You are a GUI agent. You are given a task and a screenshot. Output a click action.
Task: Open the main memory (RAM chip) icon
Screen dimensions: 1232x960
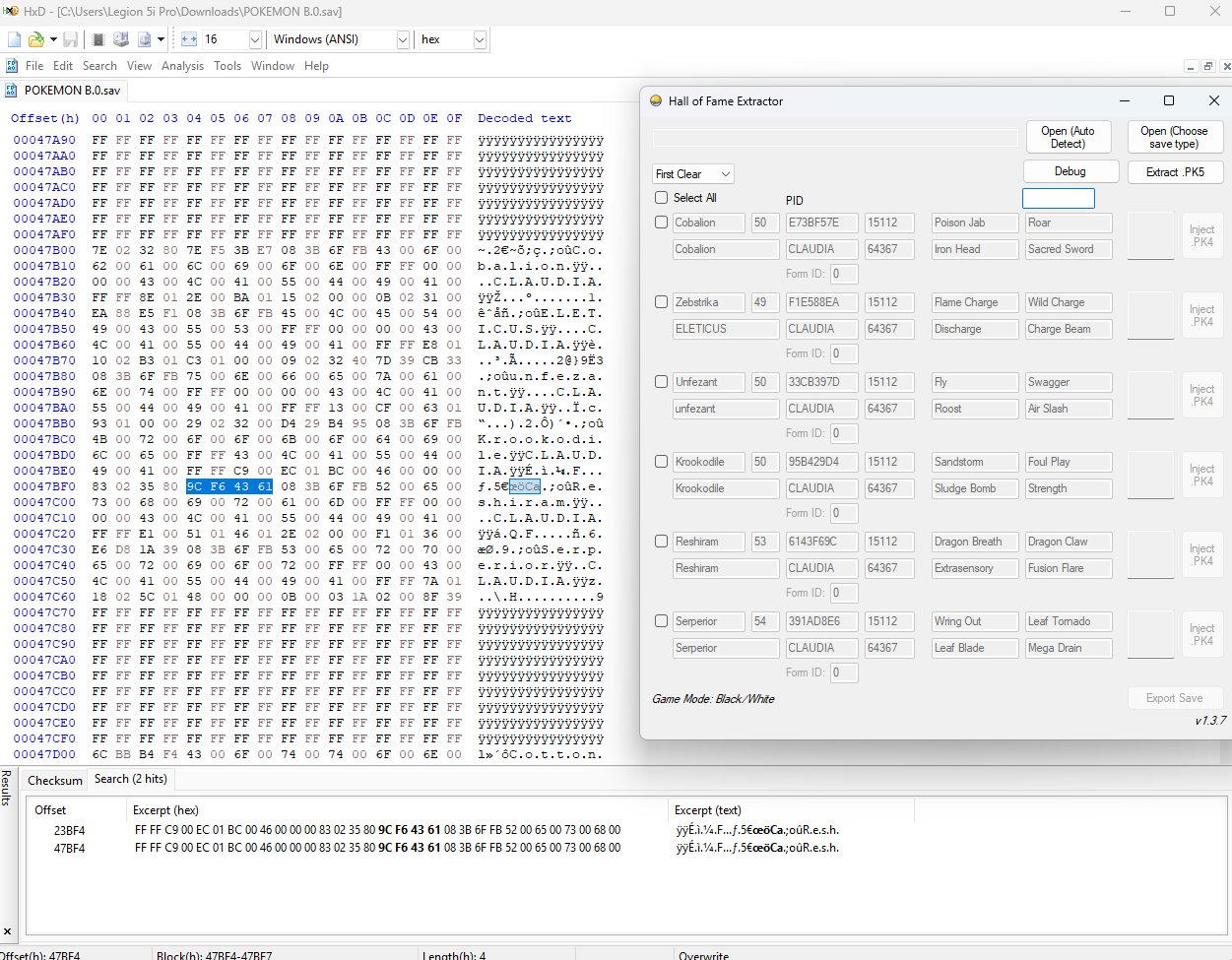point(98,39)
